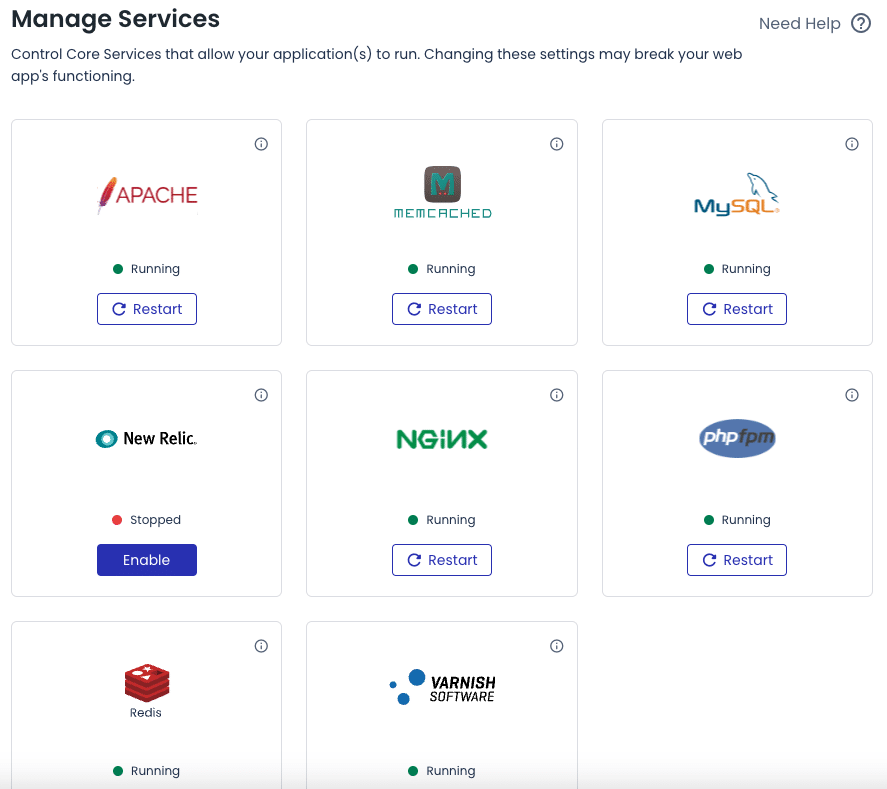Show info for the New Relic service
887x789 pixels.
[261, 395]
